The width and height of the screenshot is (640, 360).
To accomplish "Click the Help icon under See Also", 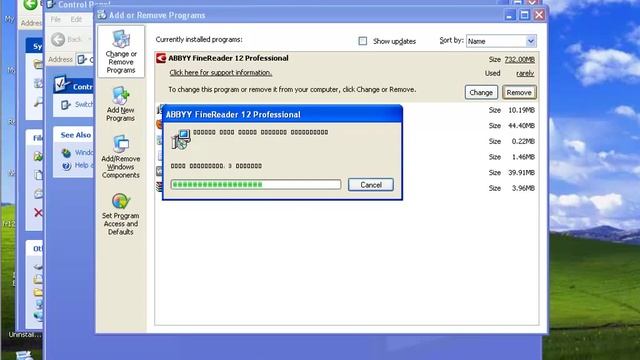I will [x=67, y=166].
